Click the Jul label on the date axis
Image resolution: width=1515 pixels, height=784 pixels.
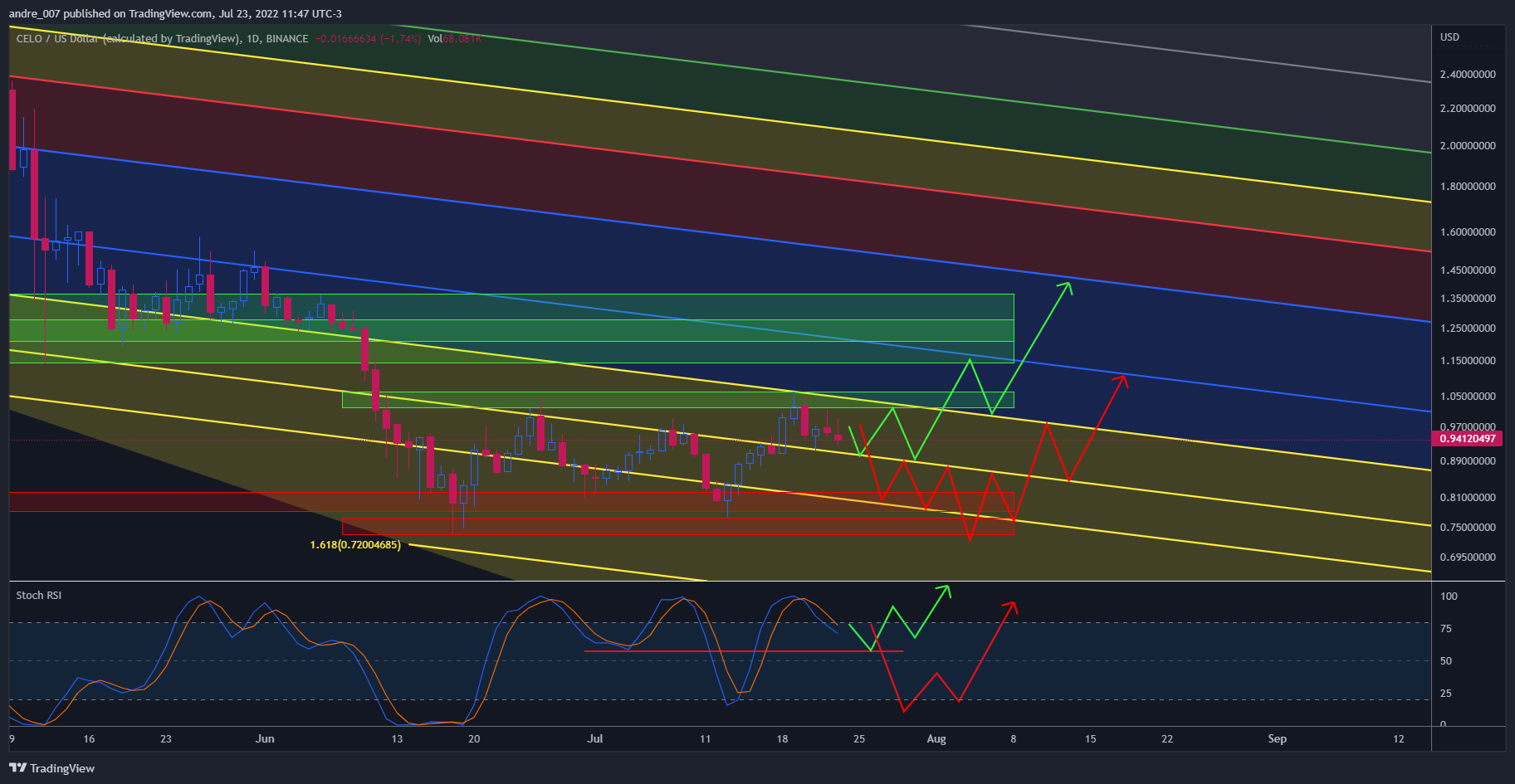click(595, 738)
